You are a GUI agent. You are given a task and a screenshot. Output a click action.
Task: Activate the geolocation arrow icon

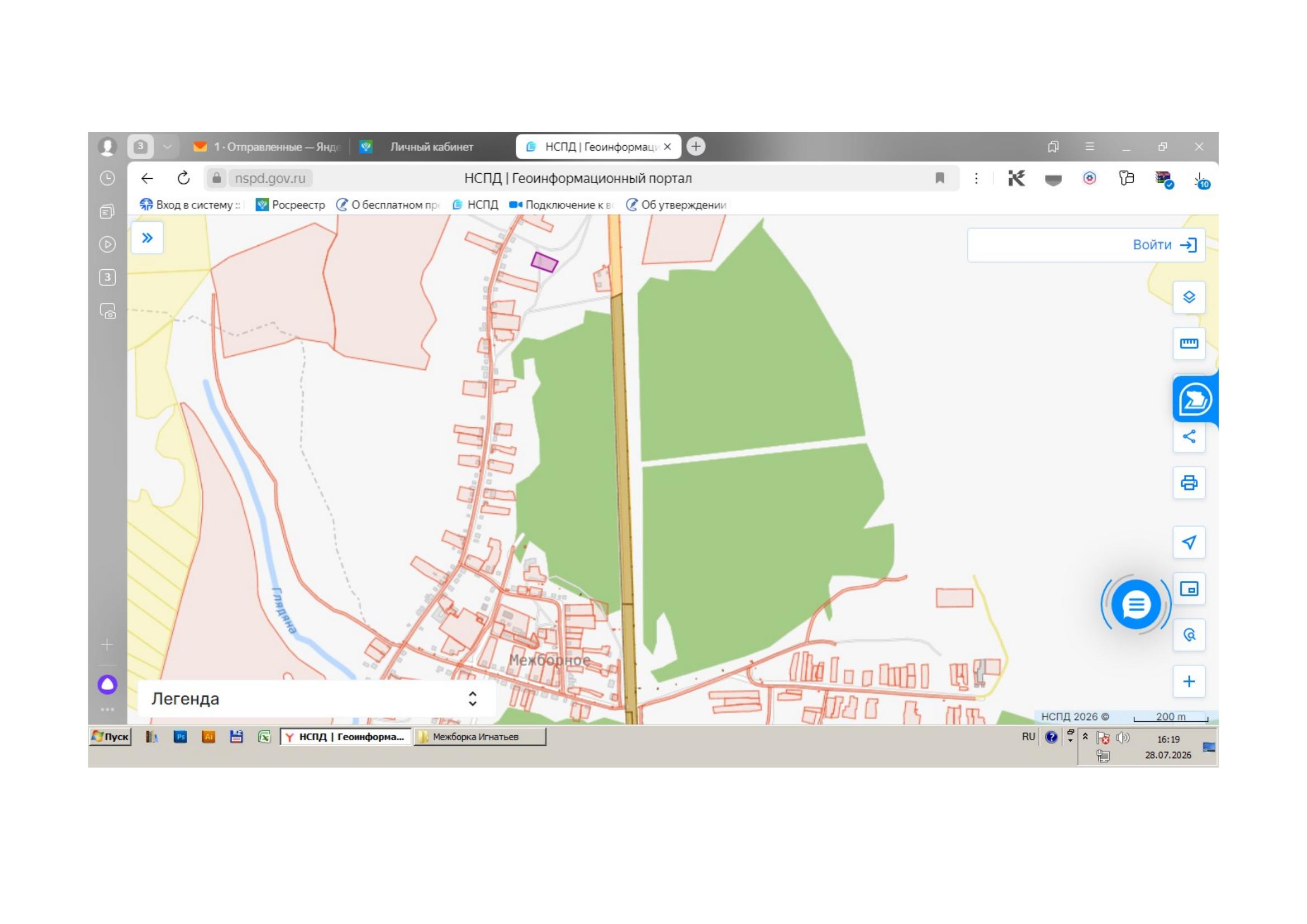point(1189,542)
